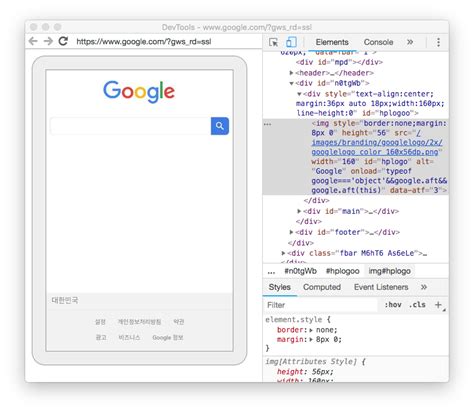This screenshot has height=412, width=474.
Task: Click the styles Filter field
Action: [321, 305]
